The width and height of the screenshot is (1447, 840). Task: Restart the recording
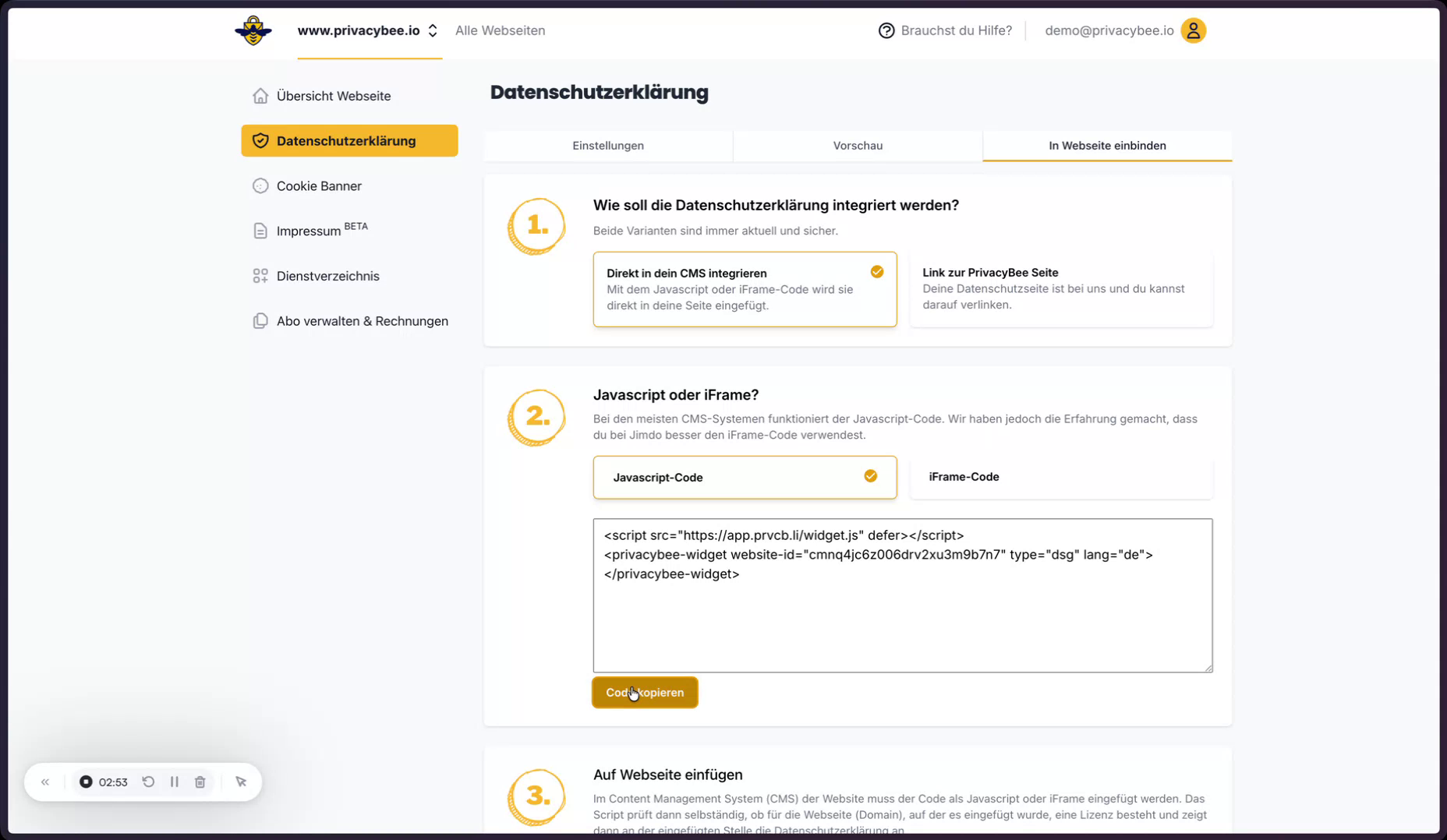148,782
